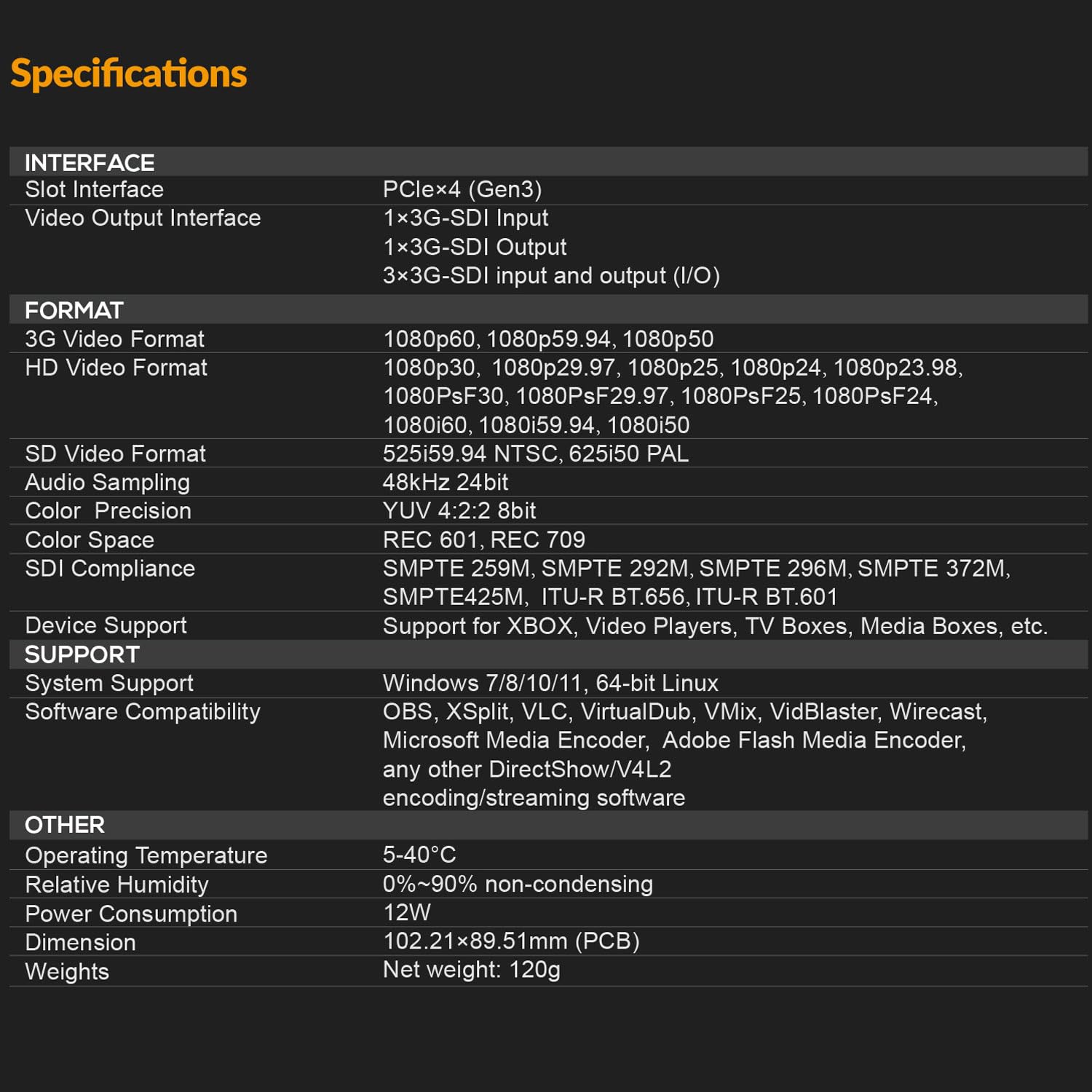Select the SDI Compliance row label
This screenshot has height=1092, width=1092.
point(111,568)
